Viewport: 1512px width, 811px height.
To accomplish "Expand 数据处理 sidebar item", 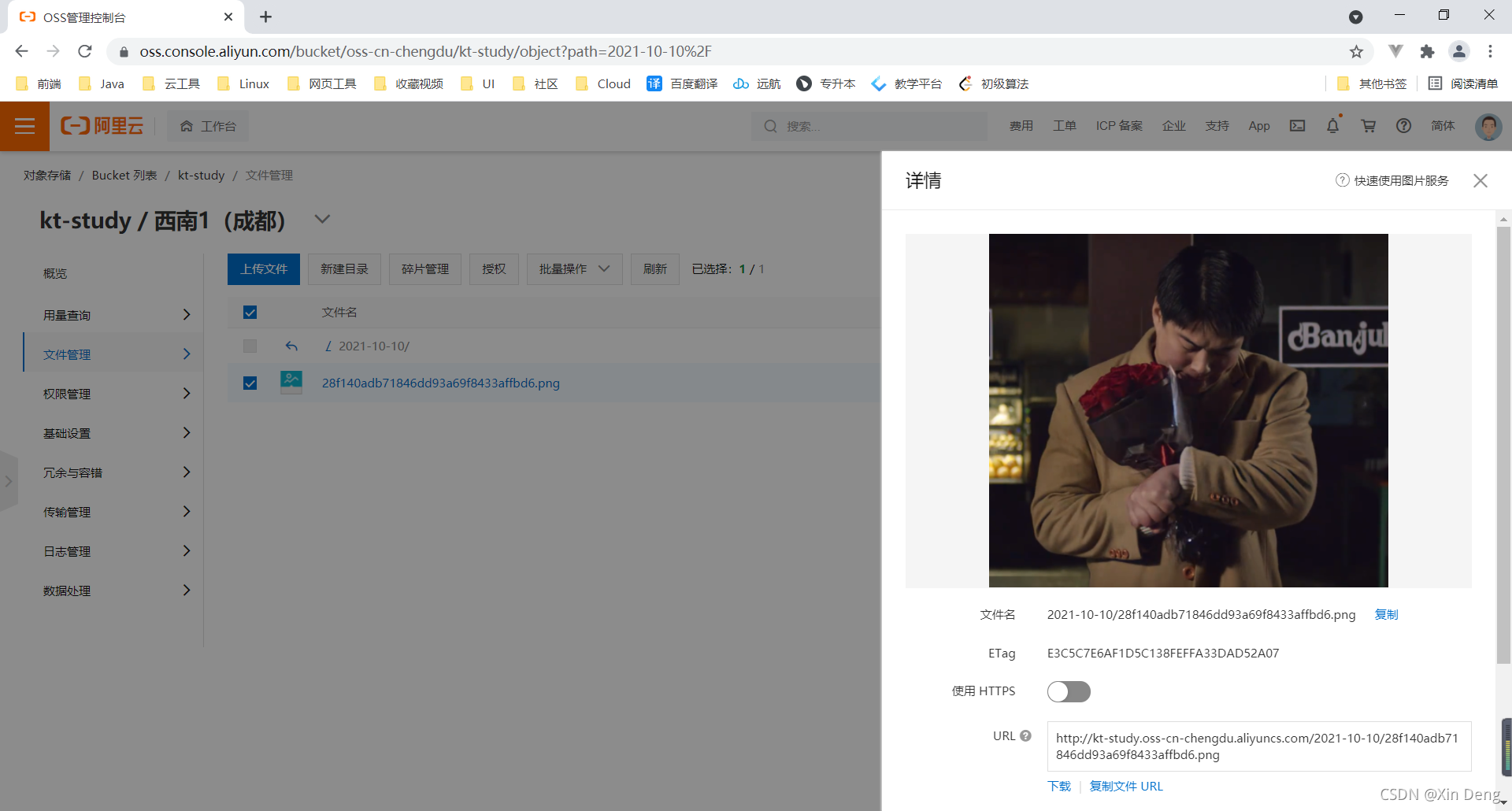I will pos(113,591).
